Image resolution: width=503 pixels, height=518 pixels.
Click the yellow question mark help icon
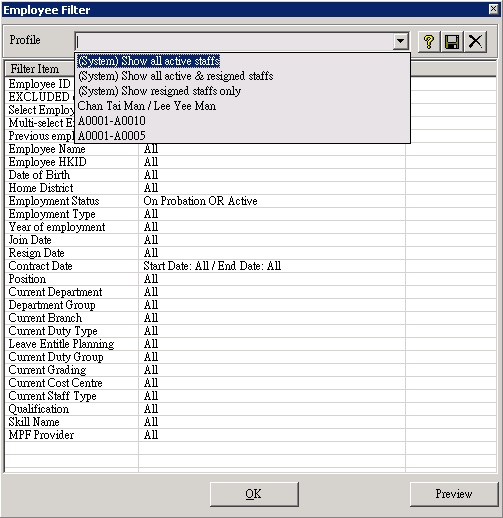[x=429, y=42]
